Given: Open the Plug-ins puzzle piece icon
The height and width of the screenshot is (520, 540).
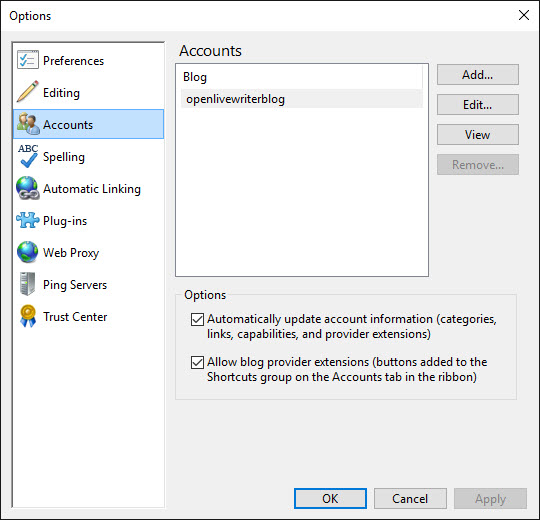Looking at the screenshot, I should 28,220.
